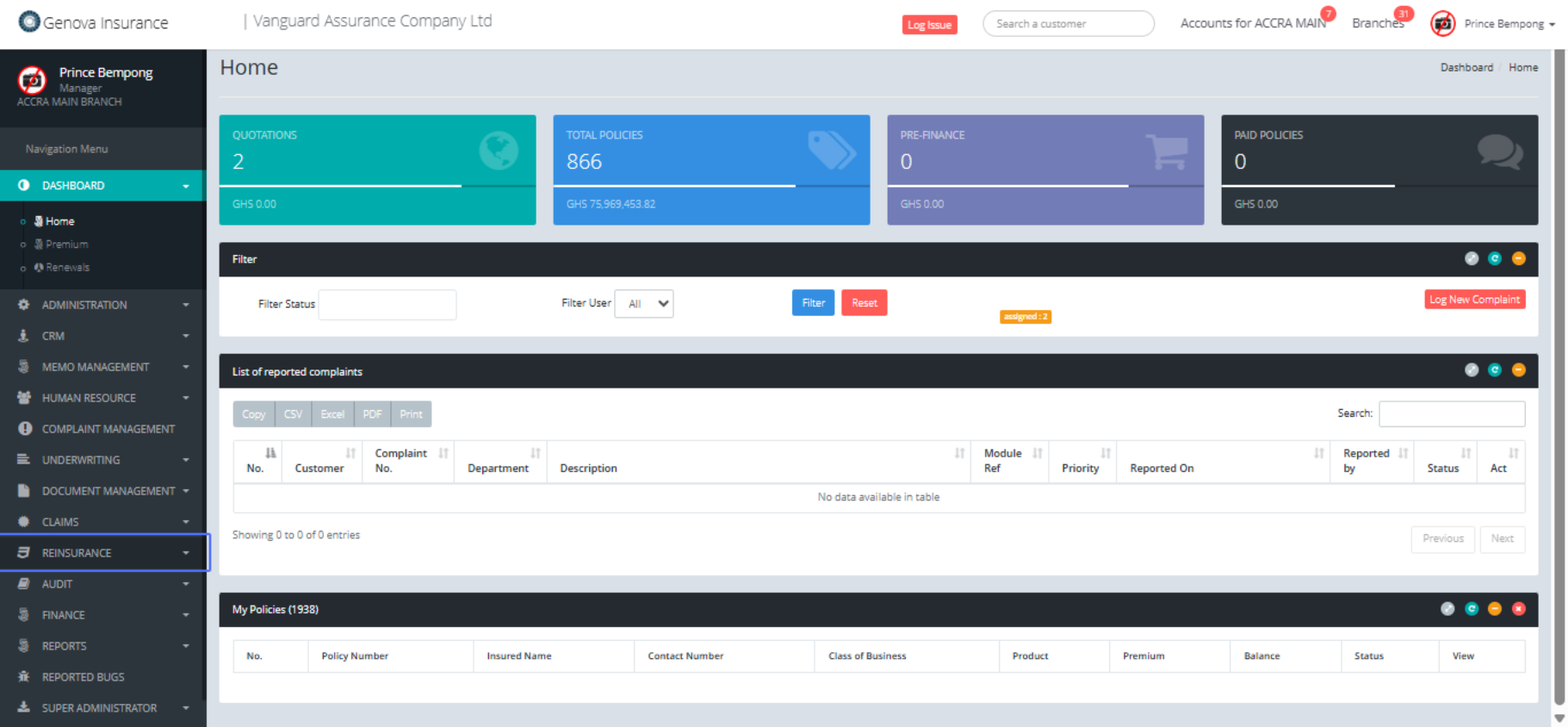Click the Log New Complaint button

(1474, 300)
